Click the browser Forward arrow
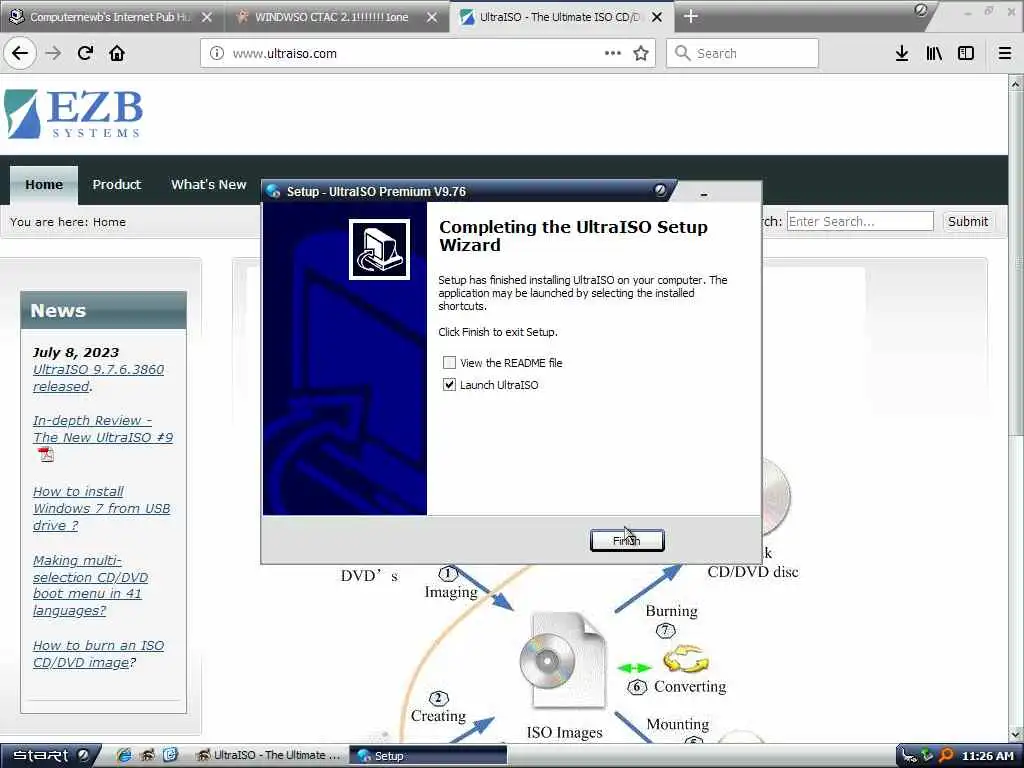Image resolution: width=1024 pixels, height=768 pixels. pos(53,53)
